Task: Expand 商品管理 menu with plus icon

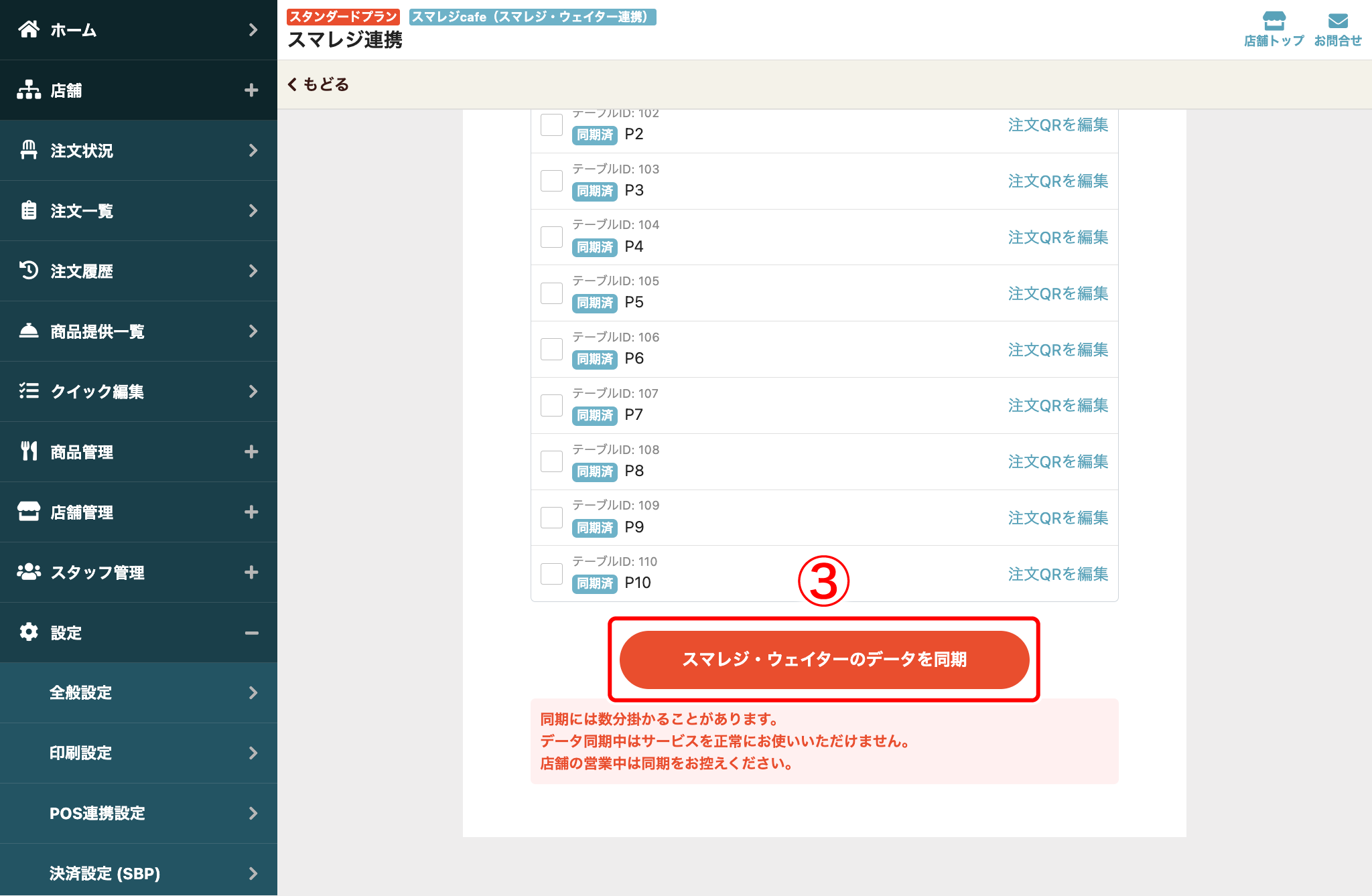Action: point(251,451)
